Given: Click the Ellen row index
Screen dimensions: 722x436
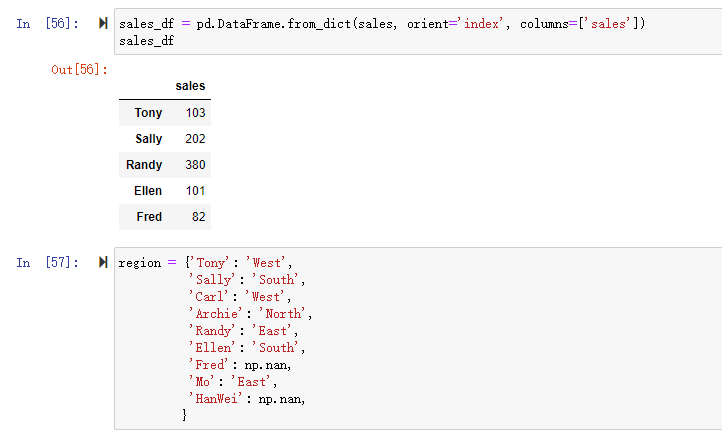Looking at the screenshot, I should click(147, 191).
